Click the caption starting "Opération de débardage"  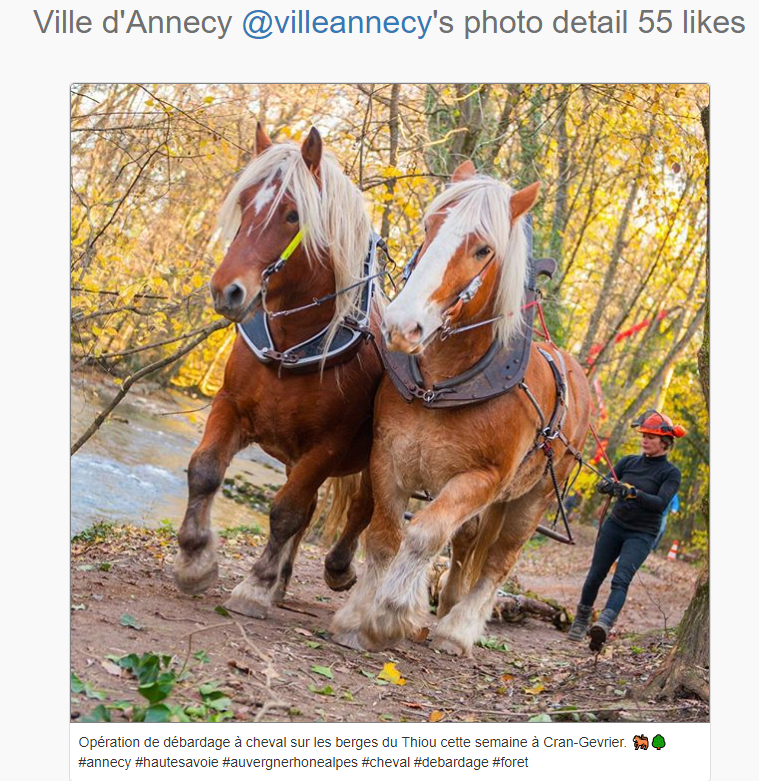pos(352,742)
